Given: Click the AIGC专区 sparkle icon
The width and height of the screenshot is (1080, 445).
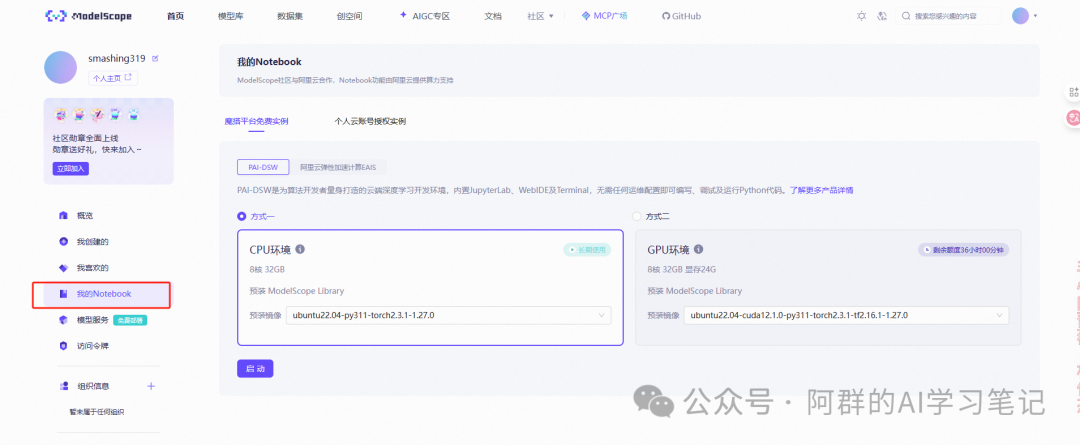Looking at the screenshot, I should pos(404,15).
